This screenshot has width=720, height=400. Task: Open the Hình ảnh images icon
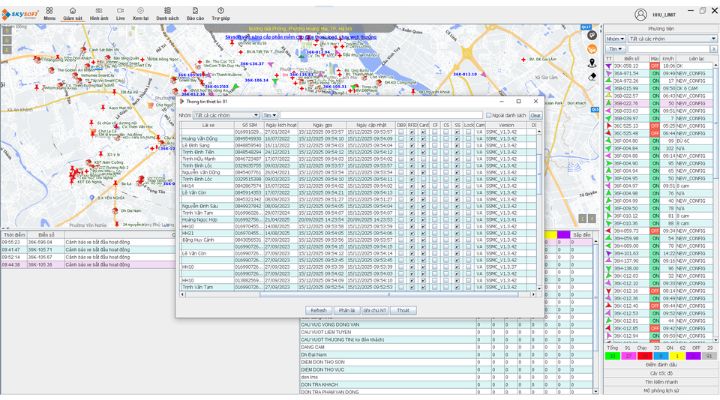[x=98, y=12]
